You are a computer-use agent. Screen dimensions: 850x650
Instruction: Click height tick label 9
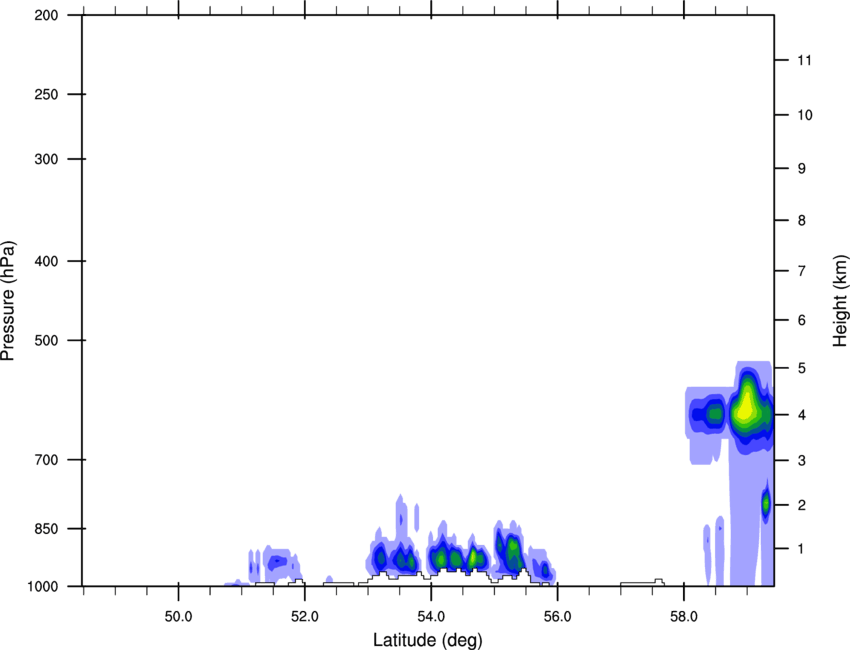point(801,169)
